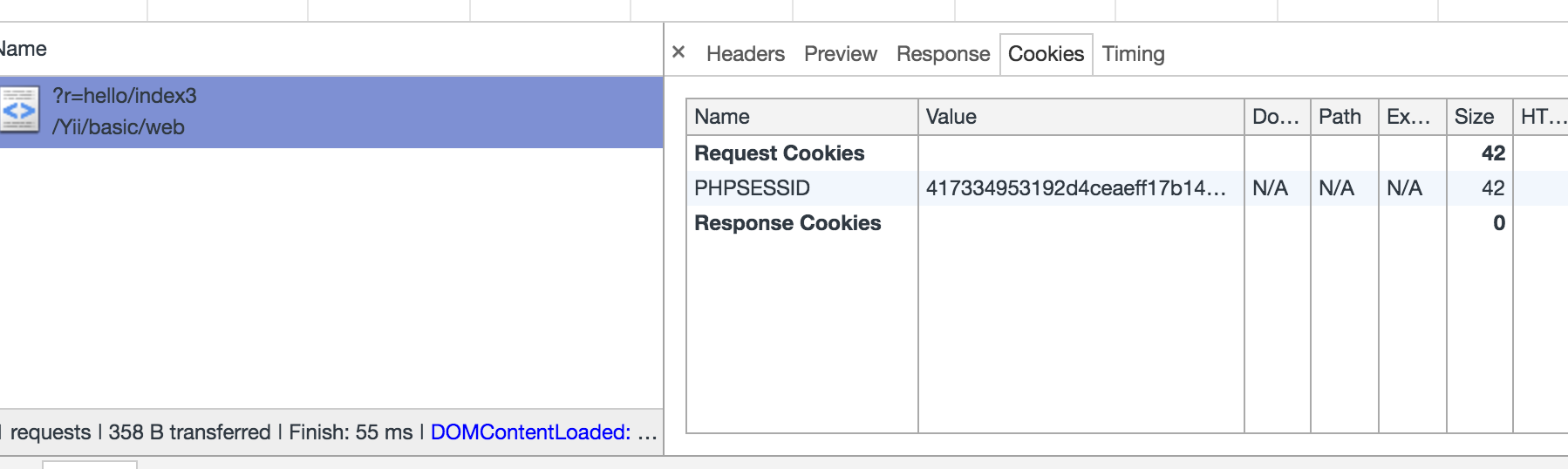
Task: Select the Cookies tab
Action: pos(1046,54)
